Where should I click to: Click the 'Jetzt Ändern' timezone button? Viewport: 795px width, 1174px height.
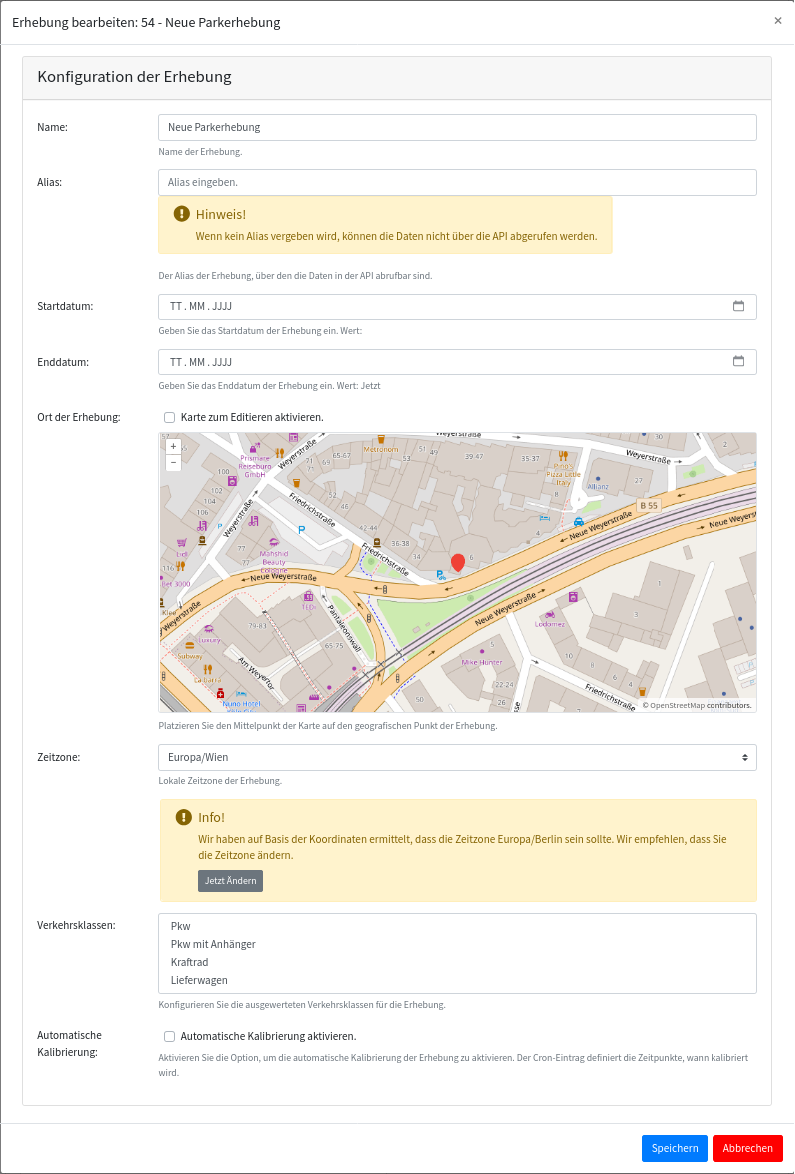coord(231,880)
